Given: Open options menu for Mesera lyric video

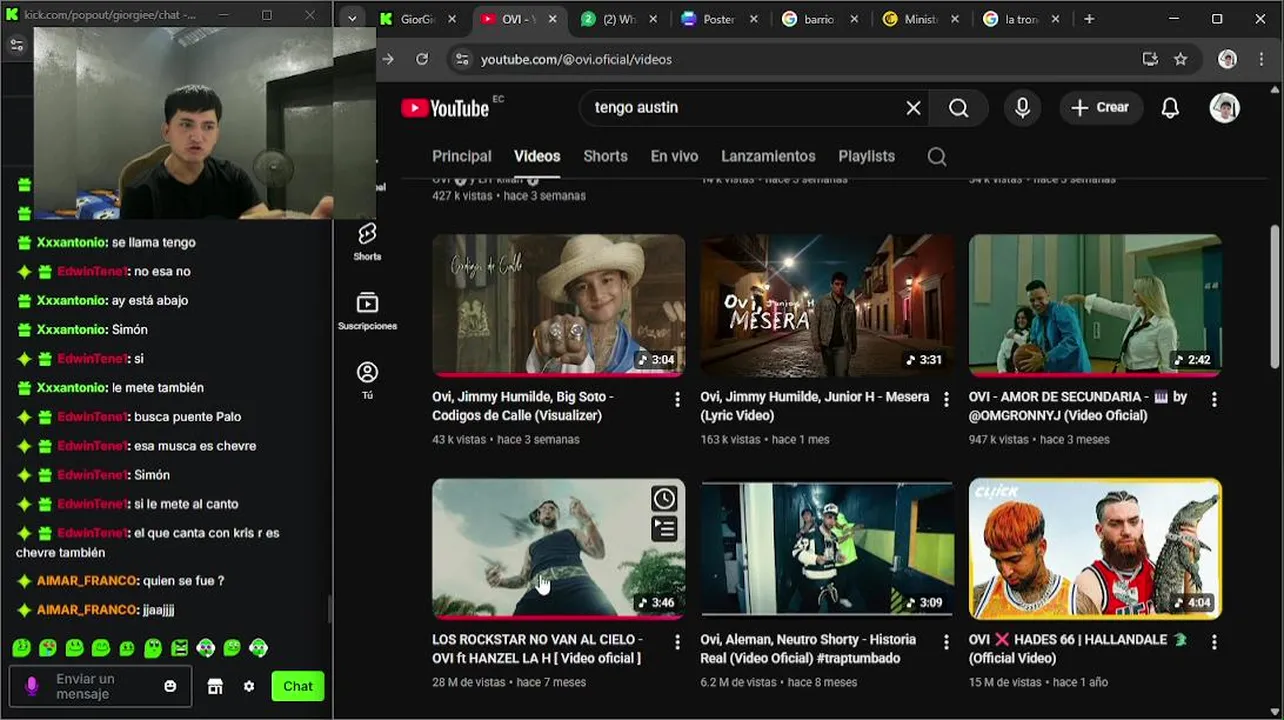Looking at the screenshot, I should (x=946, y=399).
